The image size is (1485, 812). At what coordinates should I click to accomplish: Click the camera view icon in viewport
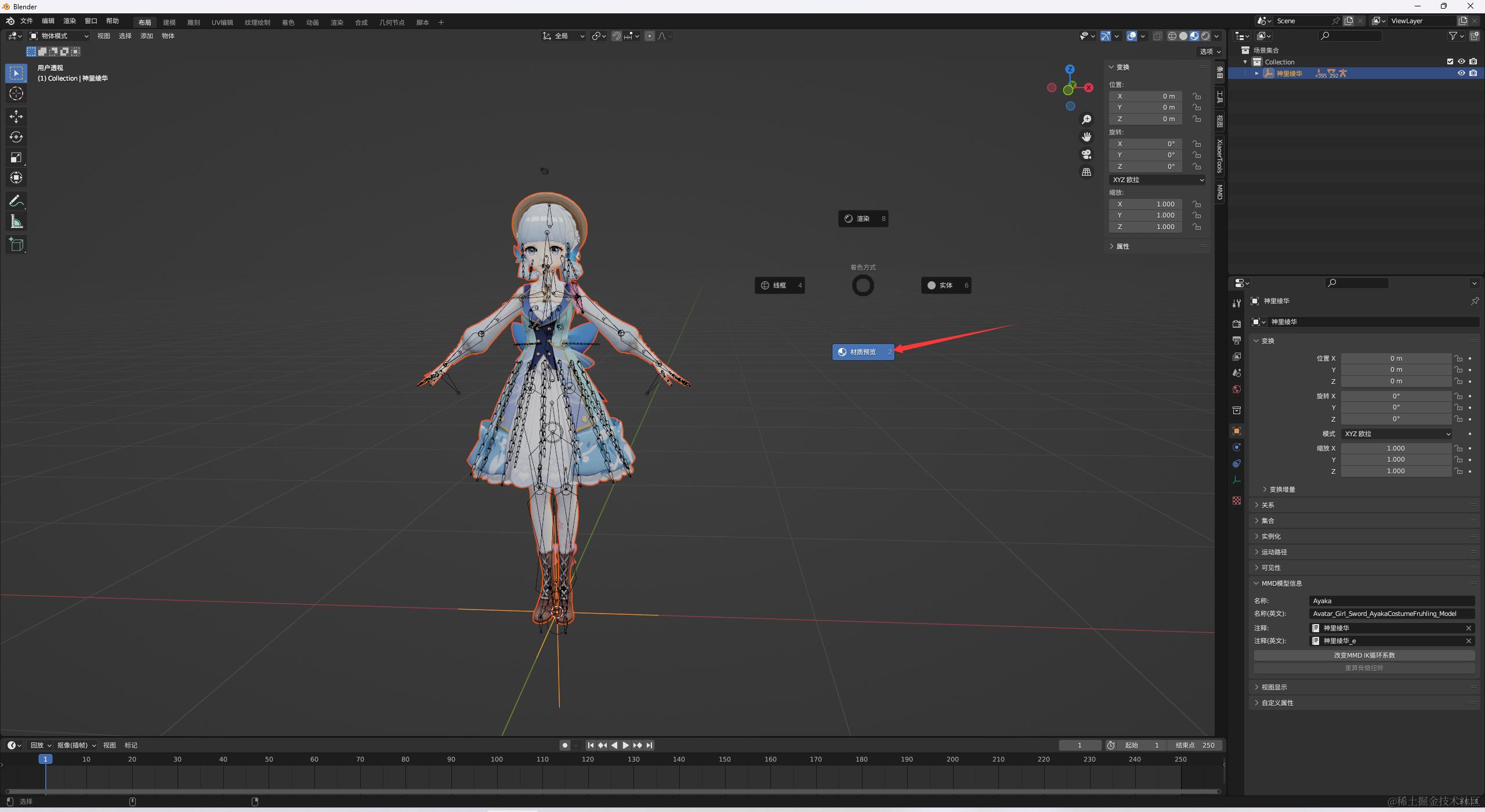1086,154
